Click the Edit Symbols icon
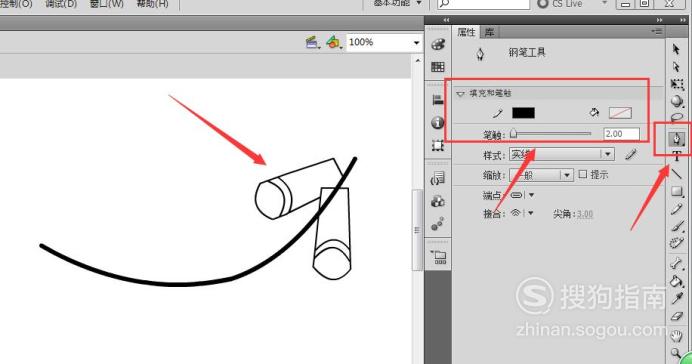The height and width of the screenshot is (364, 692). tap(334, 43)
